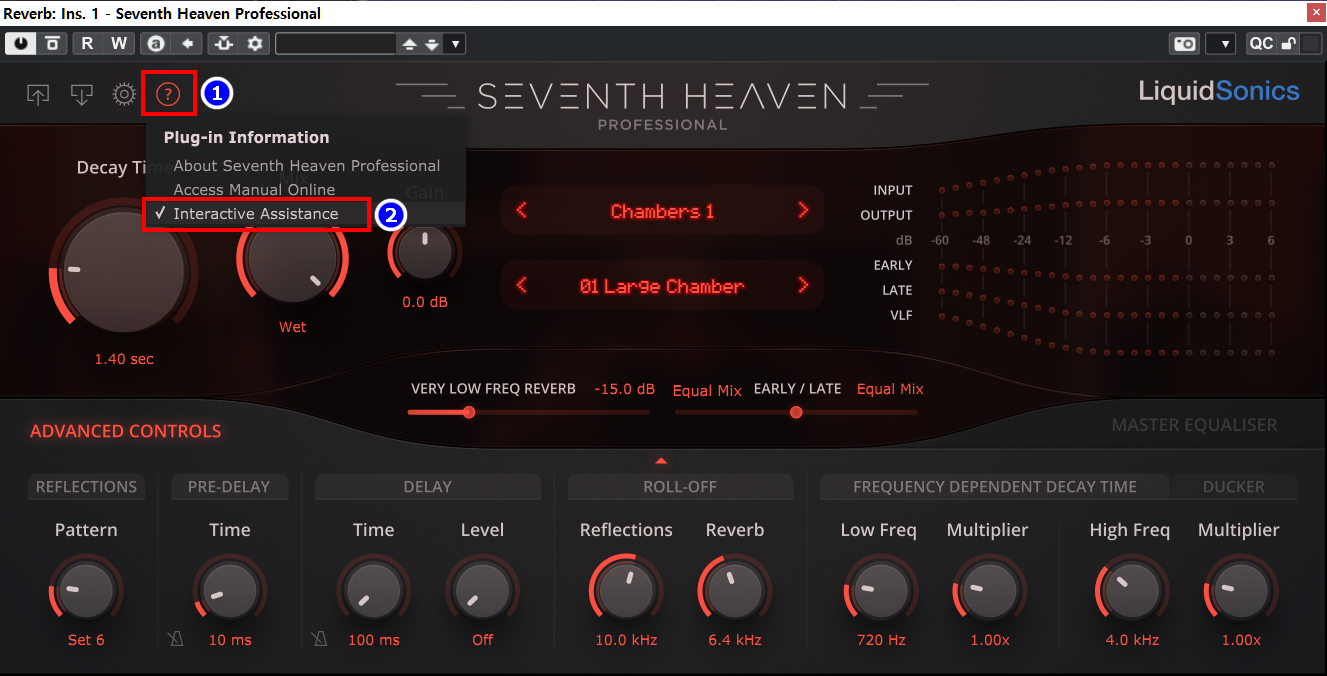Click the Low Freq Multiplier knob
The image size is (1327, 676).
coord(988,590)
